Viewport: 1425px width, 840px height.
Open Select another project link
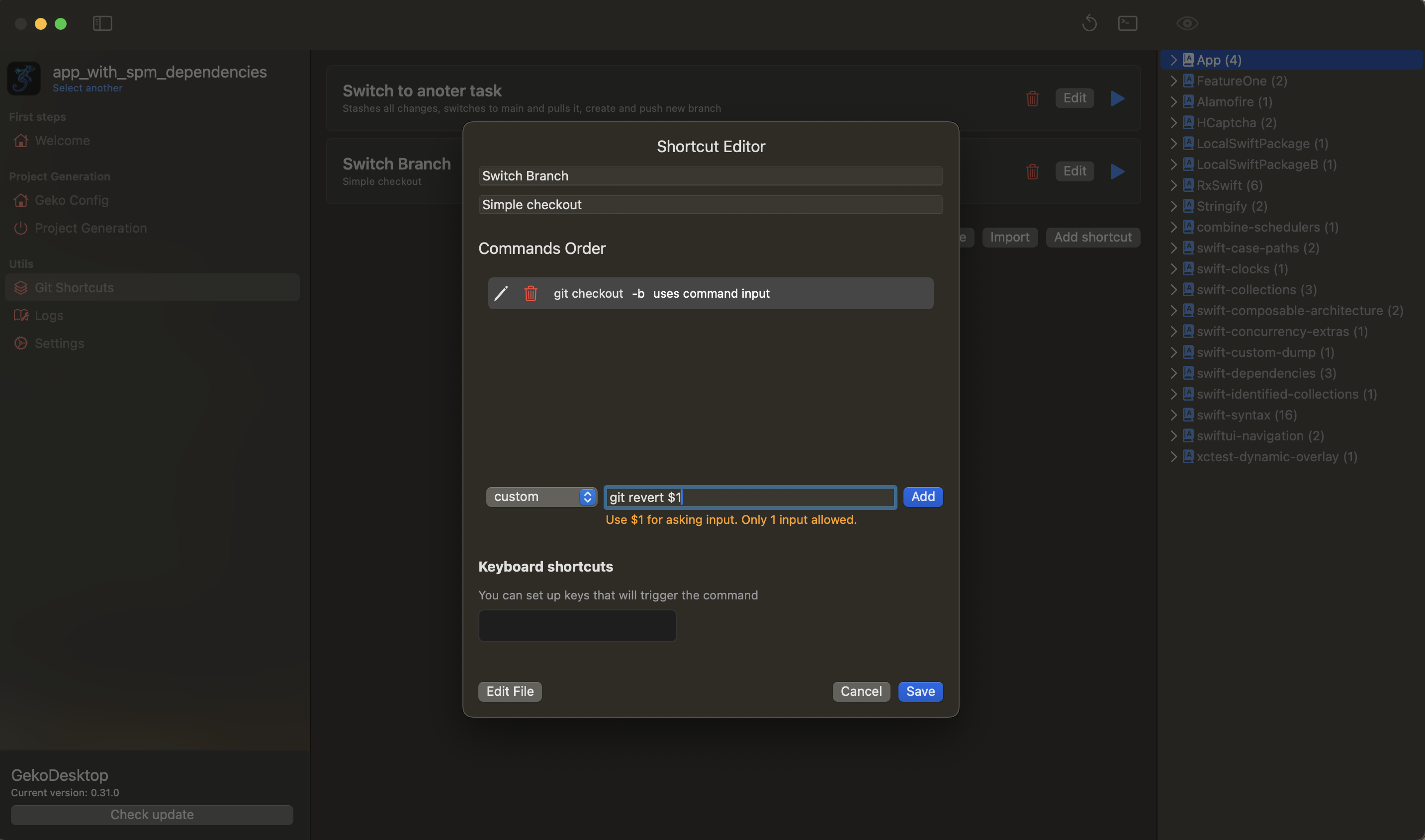[88, 88]
